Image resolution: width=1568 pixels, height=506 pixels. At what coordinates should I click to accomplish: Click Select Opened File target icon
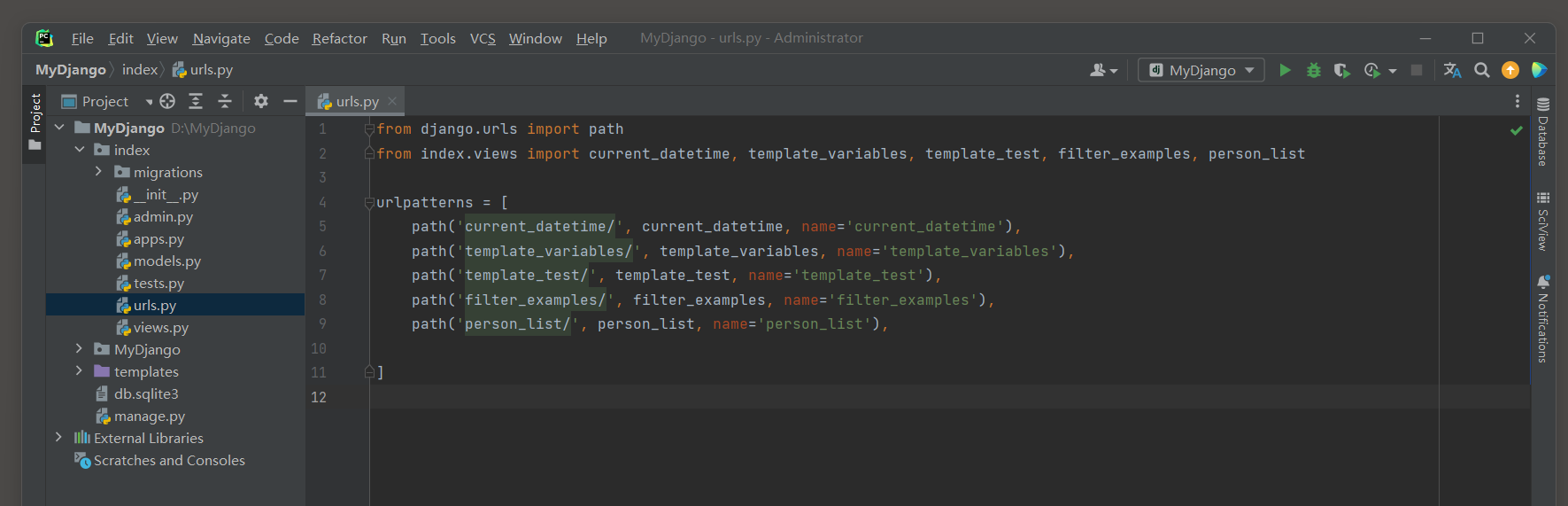(167, 101)
